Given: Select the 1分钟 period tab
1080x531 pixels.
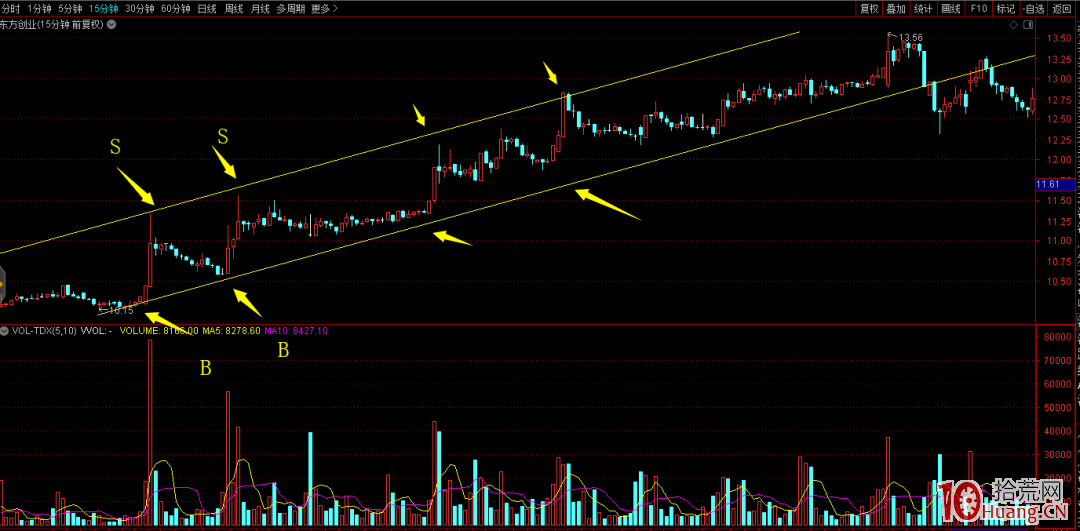Looking at the screenshot, I should pyautogui.click(x=39, y=9).
